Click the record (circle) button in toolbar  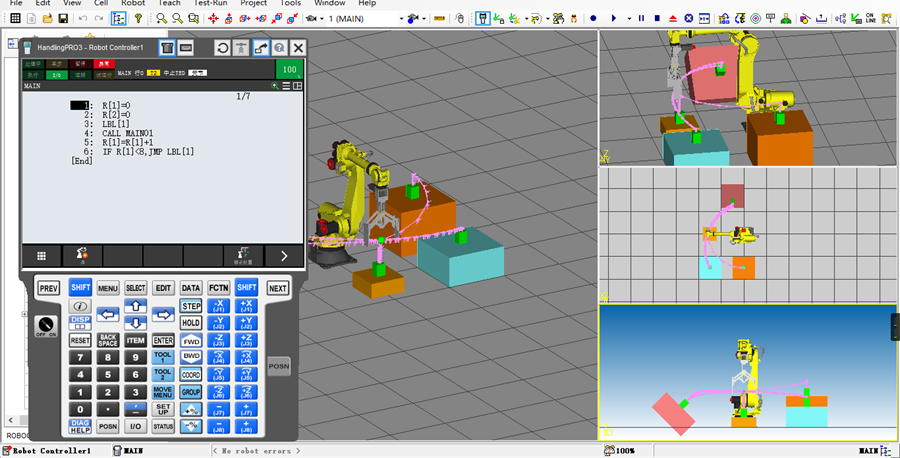[593, 18]
